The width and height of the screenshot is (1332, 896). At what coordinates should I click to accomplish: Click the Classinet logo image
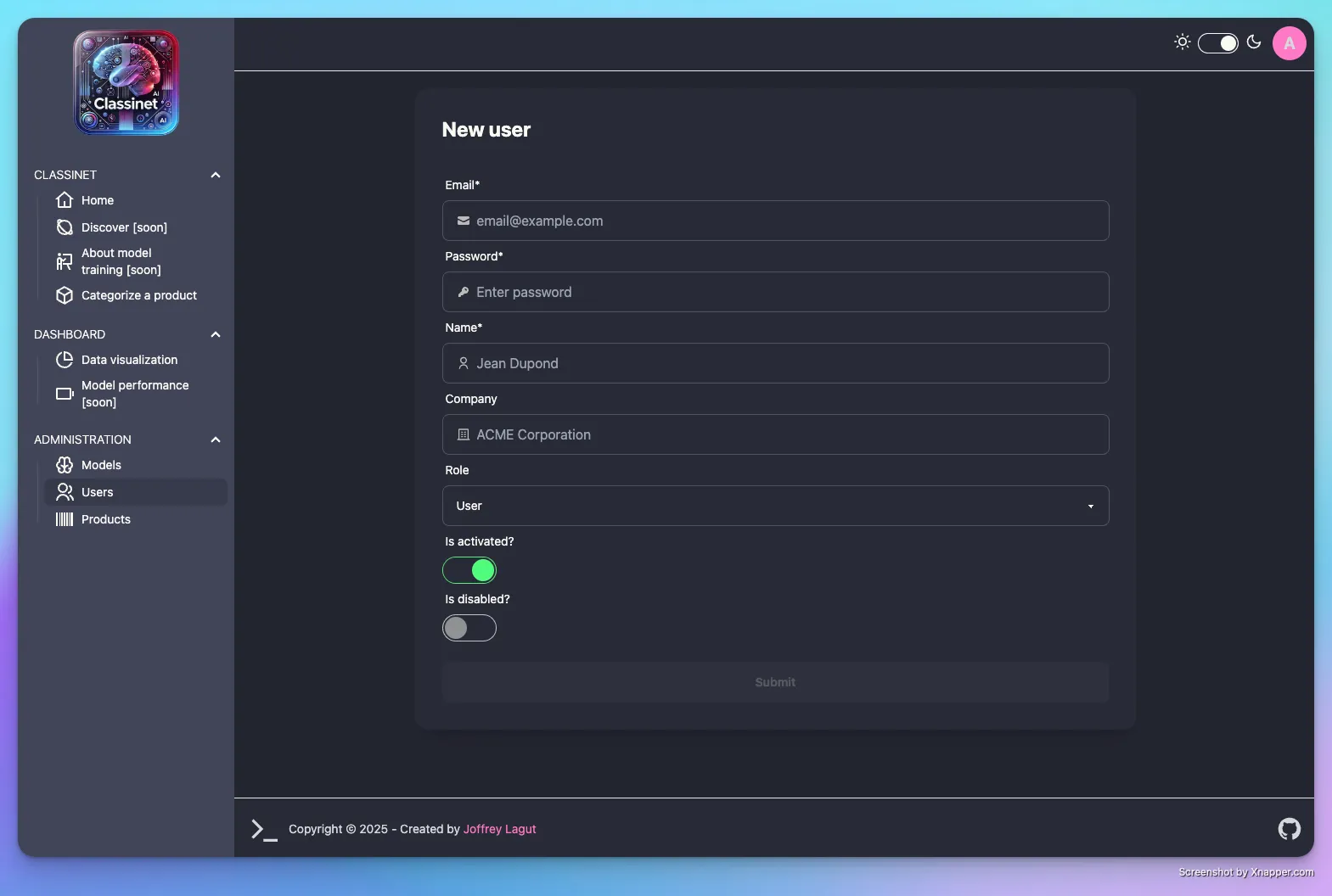[126, 83]
